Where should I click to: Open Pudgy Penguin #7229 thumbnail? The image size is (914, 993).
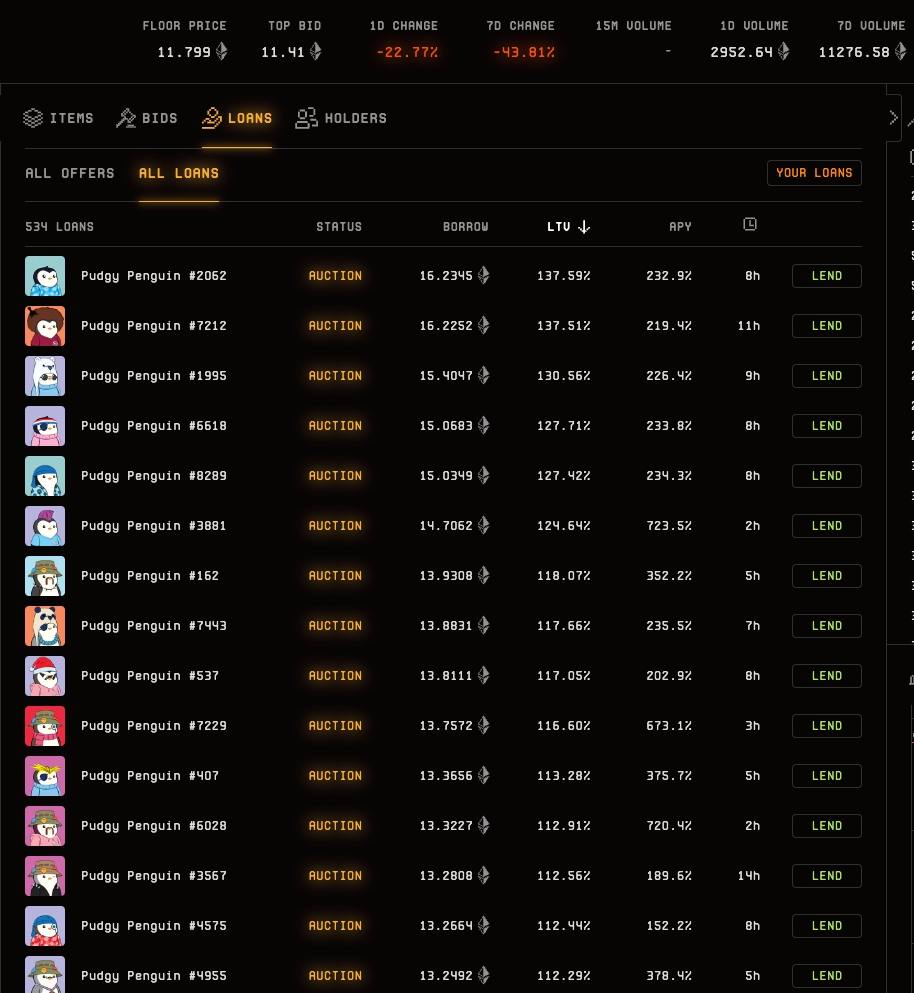click(x=45, y=726)
